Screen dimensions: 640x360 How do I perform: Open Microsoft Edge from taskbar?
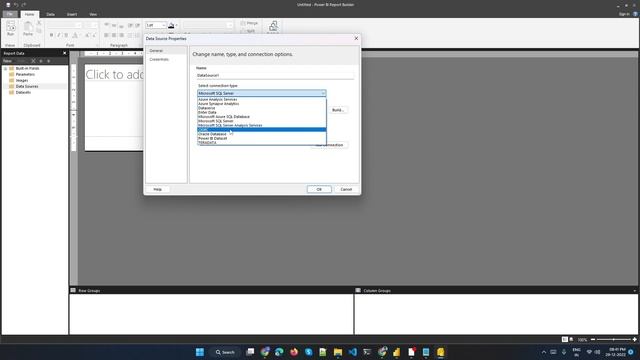[x=279, y=352]
